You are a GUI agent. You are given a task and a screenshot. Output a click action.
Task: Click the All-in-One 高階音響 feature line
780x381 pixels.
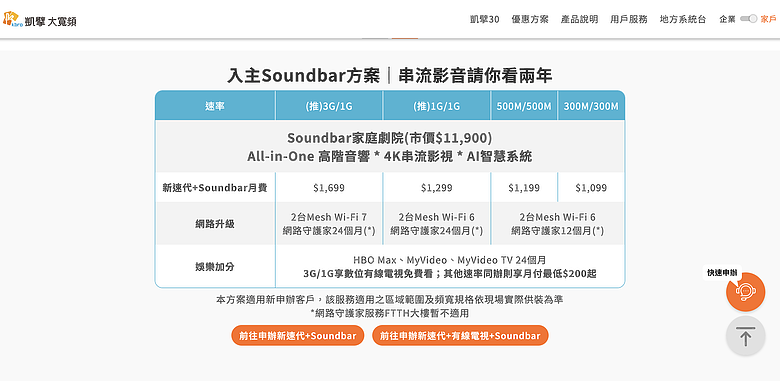[390, 156]
